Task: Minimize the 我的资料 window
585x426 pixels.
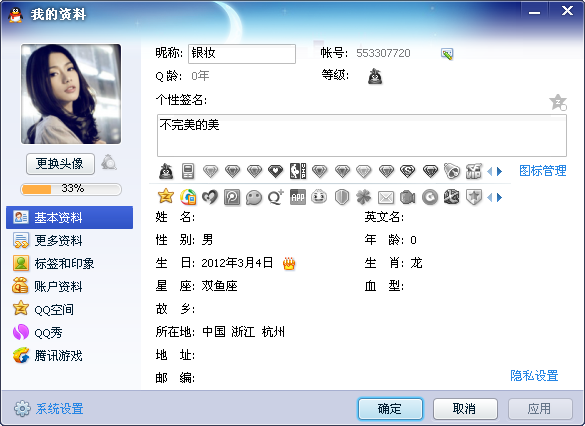Action: 534,13
